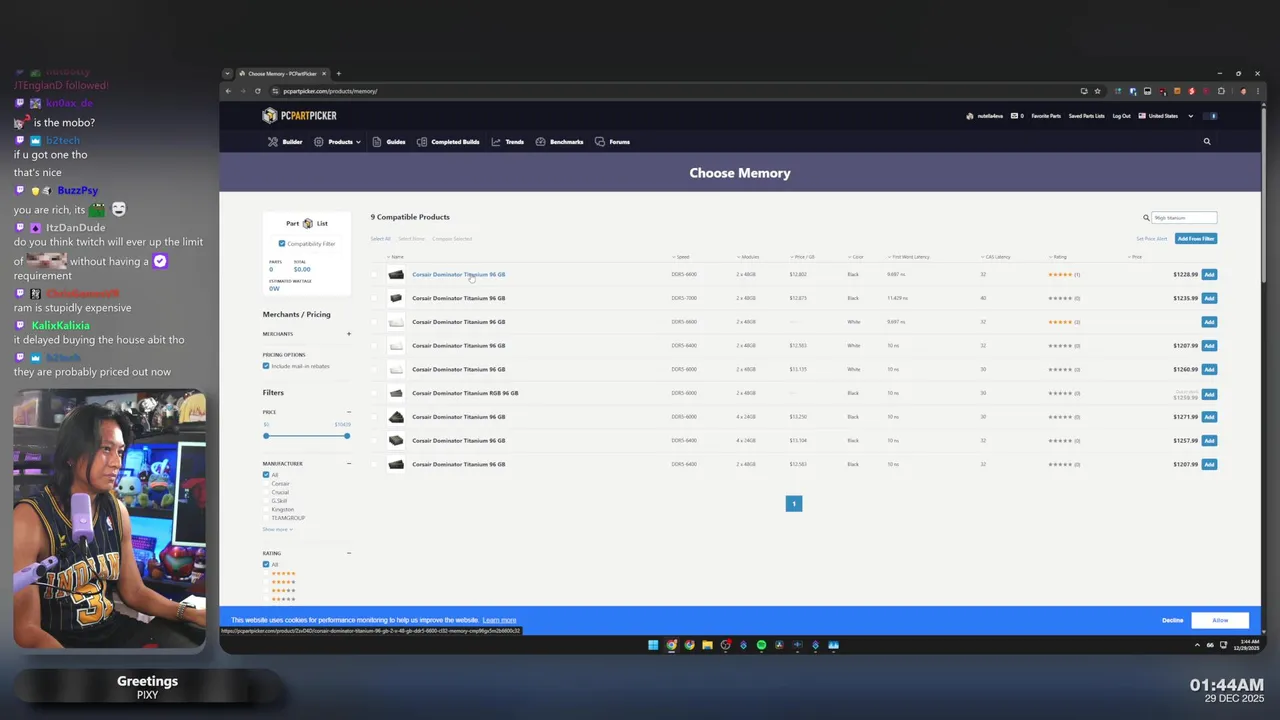Open the Windows Start button

[653, 645]
